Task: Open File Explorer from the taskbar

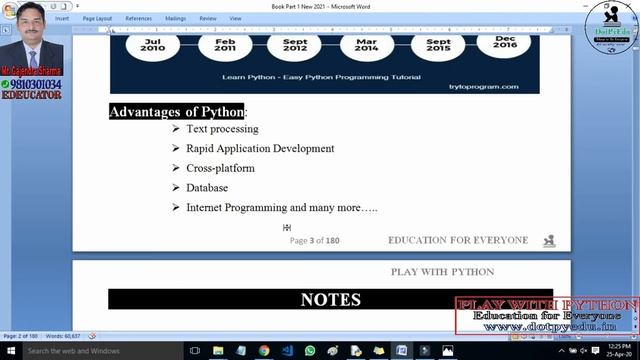Action: click(218, 351)
